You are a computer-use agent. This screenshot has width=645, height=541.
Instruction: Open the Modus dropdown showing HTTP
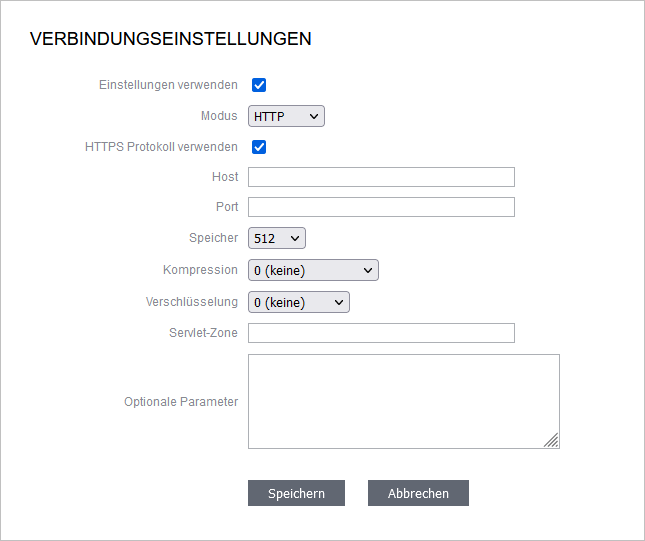(x=286, y=116)
